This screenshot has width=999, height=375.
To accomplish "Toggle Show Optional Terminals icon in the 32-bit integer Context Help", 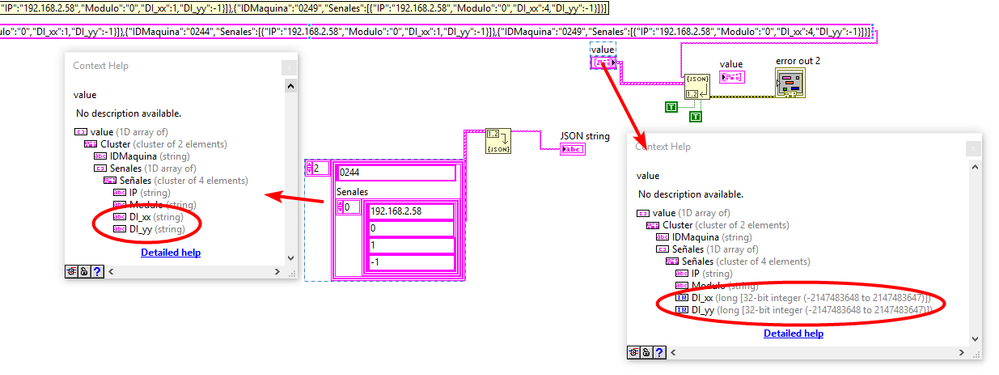I will click(x=633, y=352).
